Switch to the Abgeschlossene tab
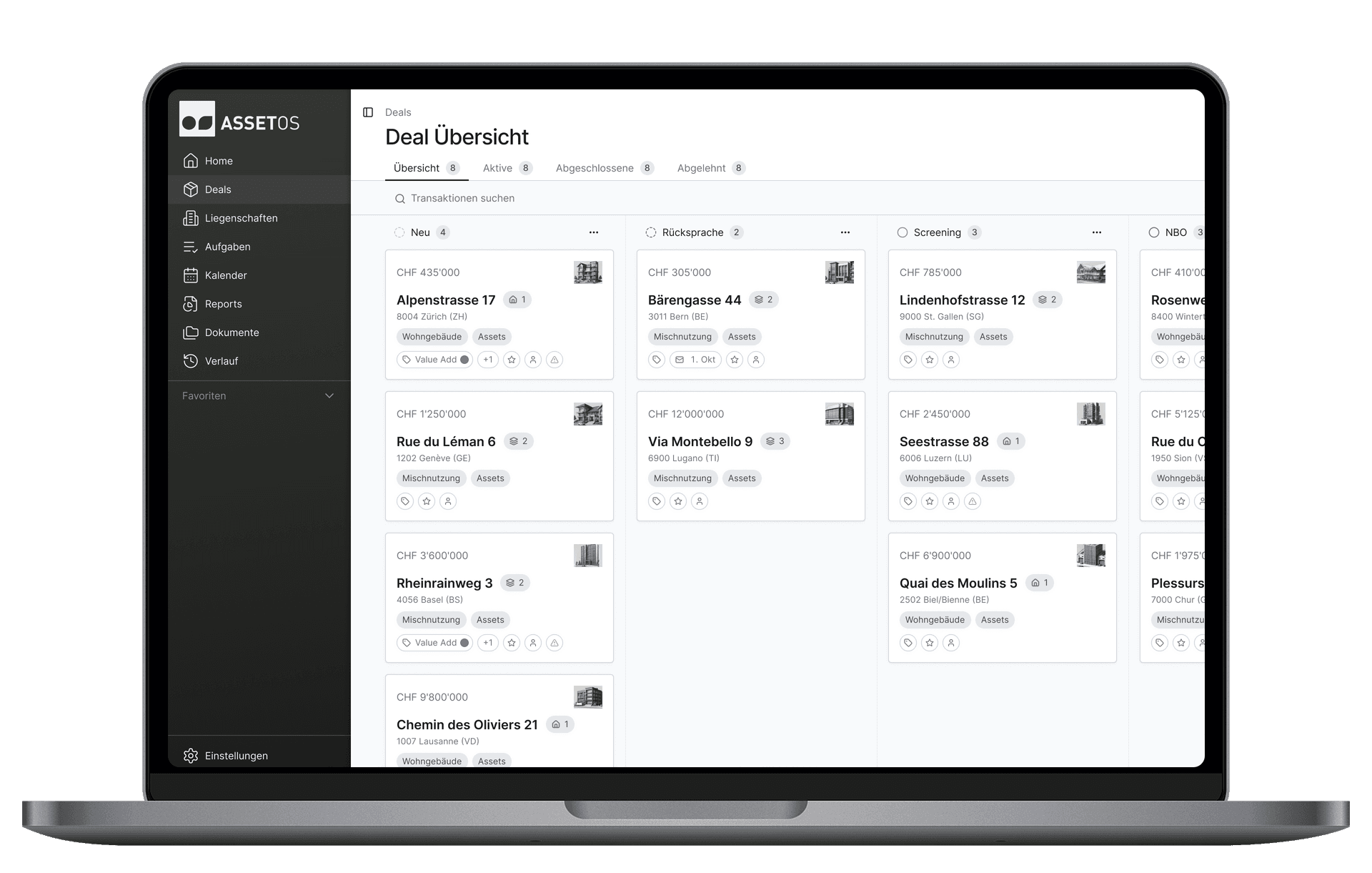Screen dimensions: 1372x873 coord(595,168)
